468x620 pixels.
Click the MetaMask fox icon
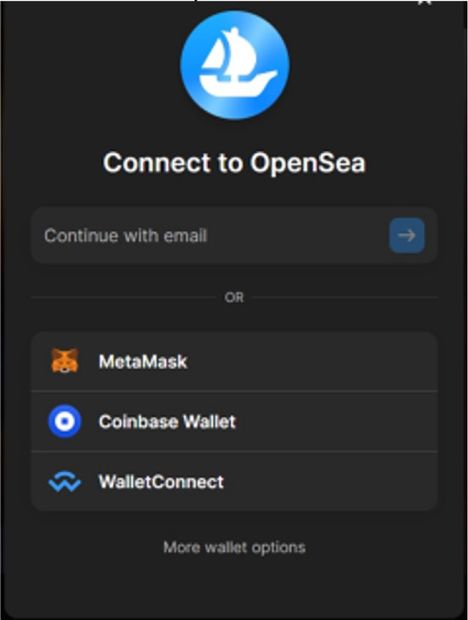(64, 361)
